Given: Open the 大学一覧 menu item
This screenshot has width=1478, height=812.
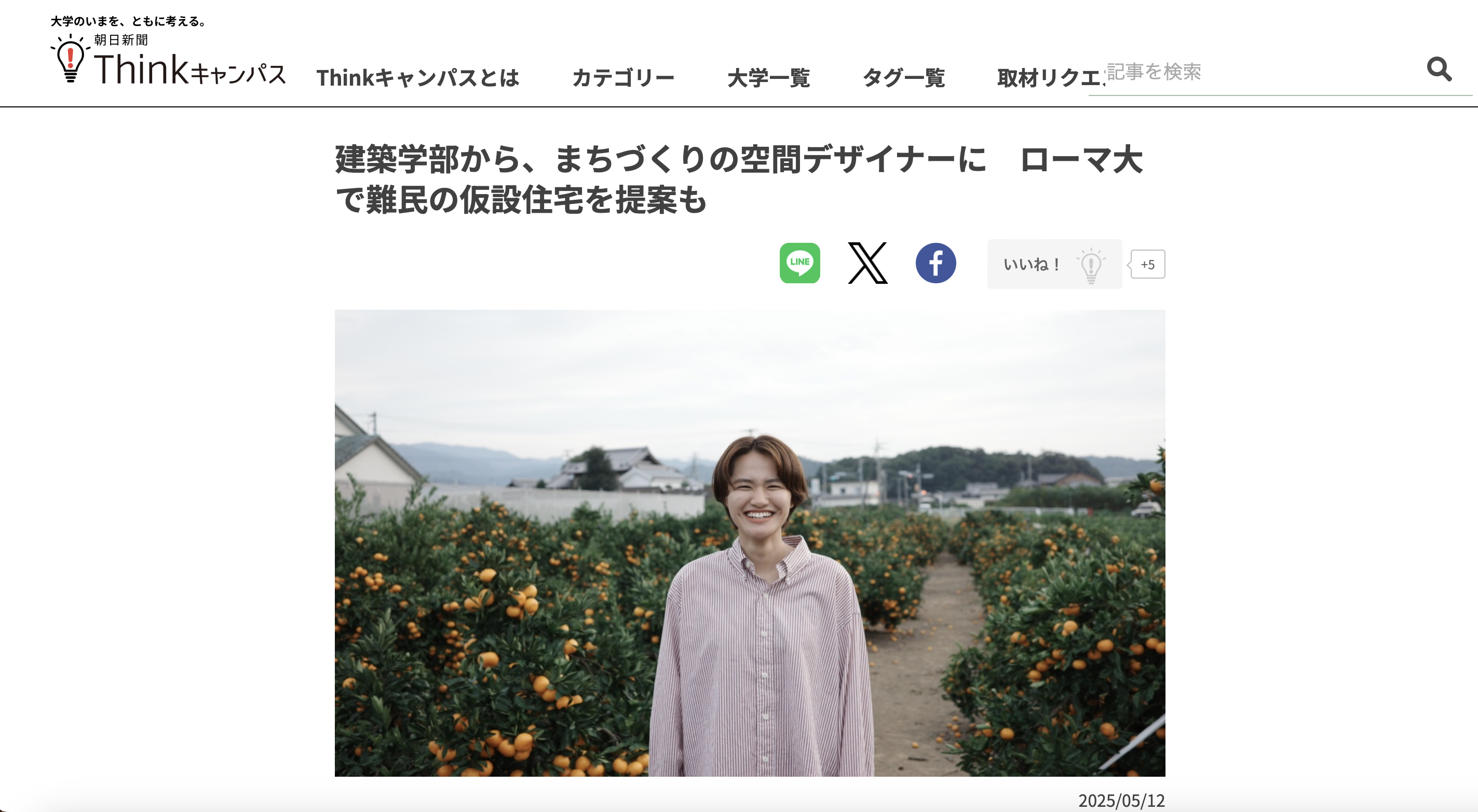Looking at the screenshot, I should [x=768, y=78].
